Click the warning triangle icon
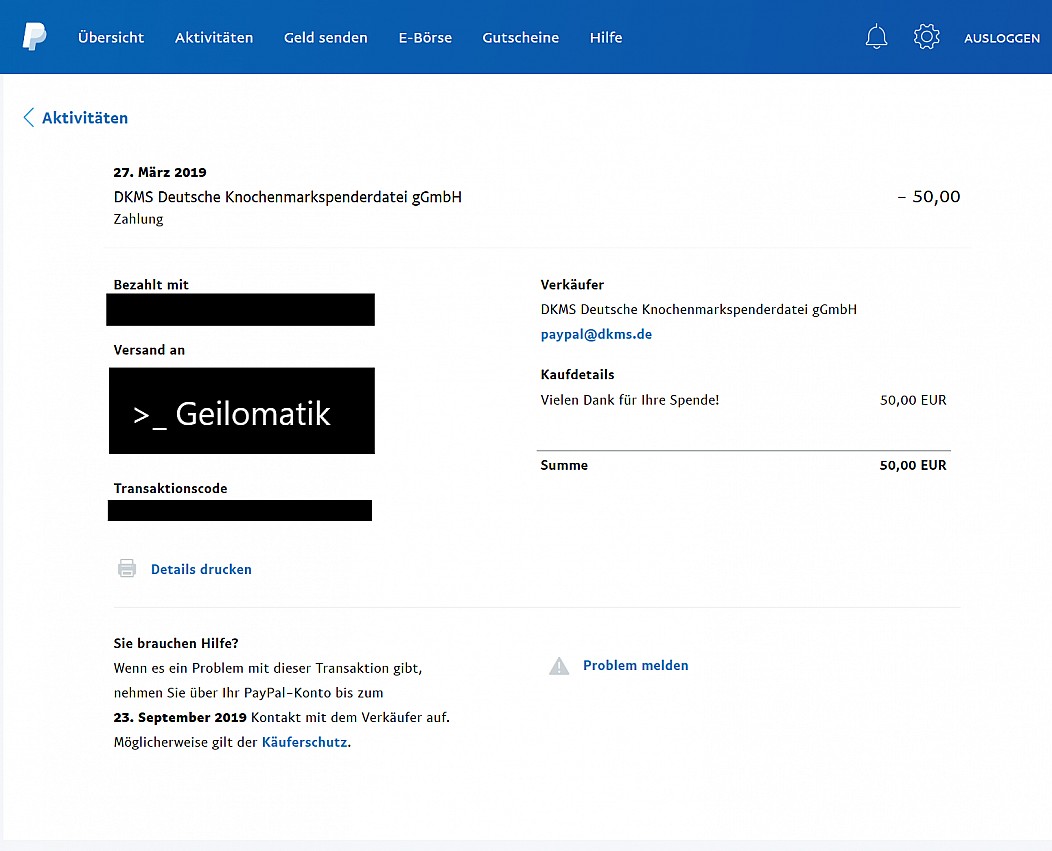Viewport: 1052px width, 851px height. click(x=559, y=666)
